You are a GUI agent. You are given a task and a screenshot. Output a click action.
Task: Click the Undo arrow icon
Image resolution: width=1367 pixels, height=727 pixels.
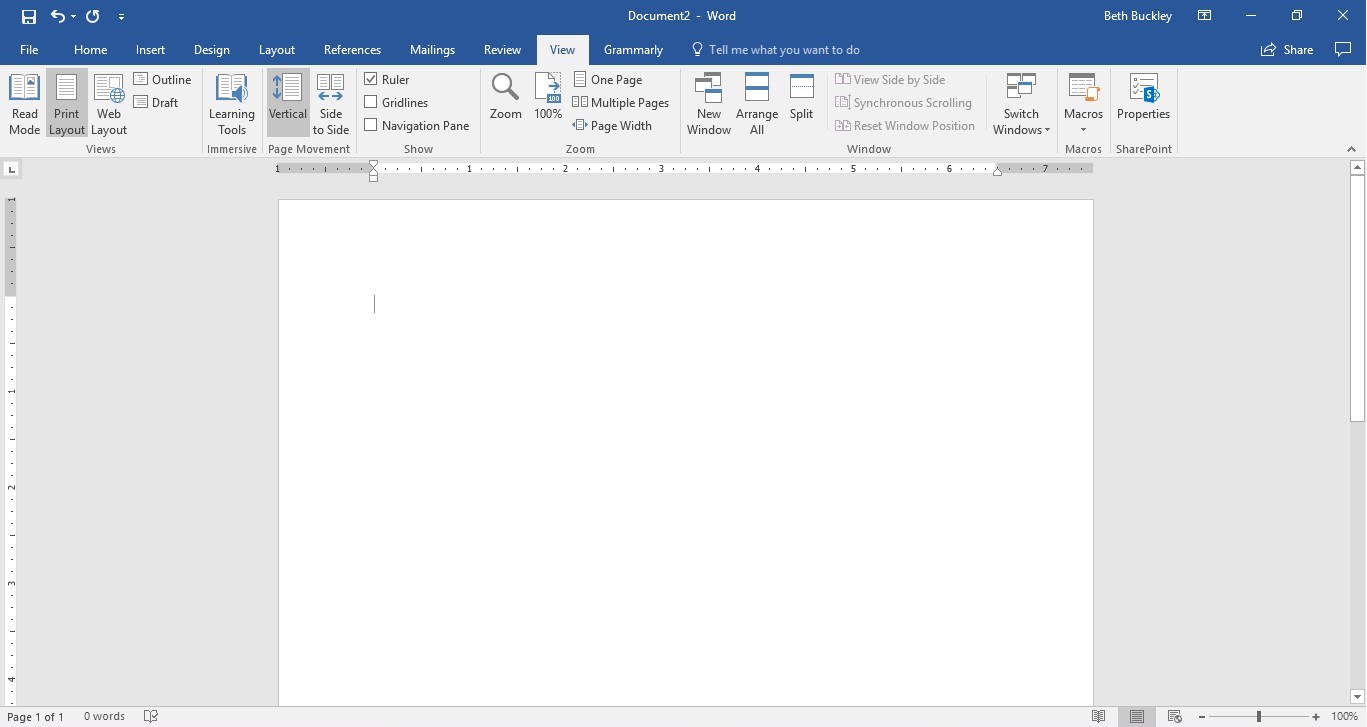click(x=58, y=16)
